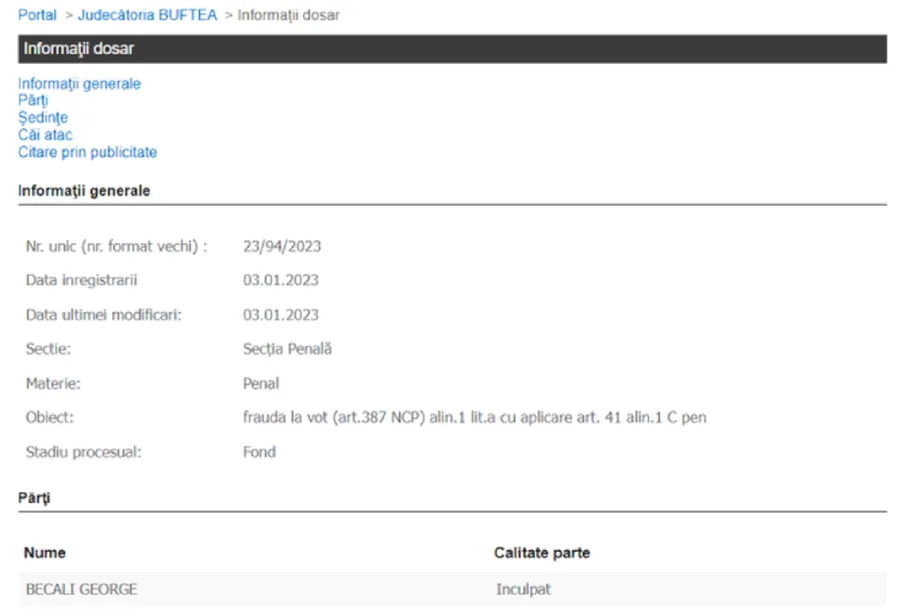The width and height of the screenshot is (900, 611).
Task: Select the Părți navigation link
Action: point(33,101)
